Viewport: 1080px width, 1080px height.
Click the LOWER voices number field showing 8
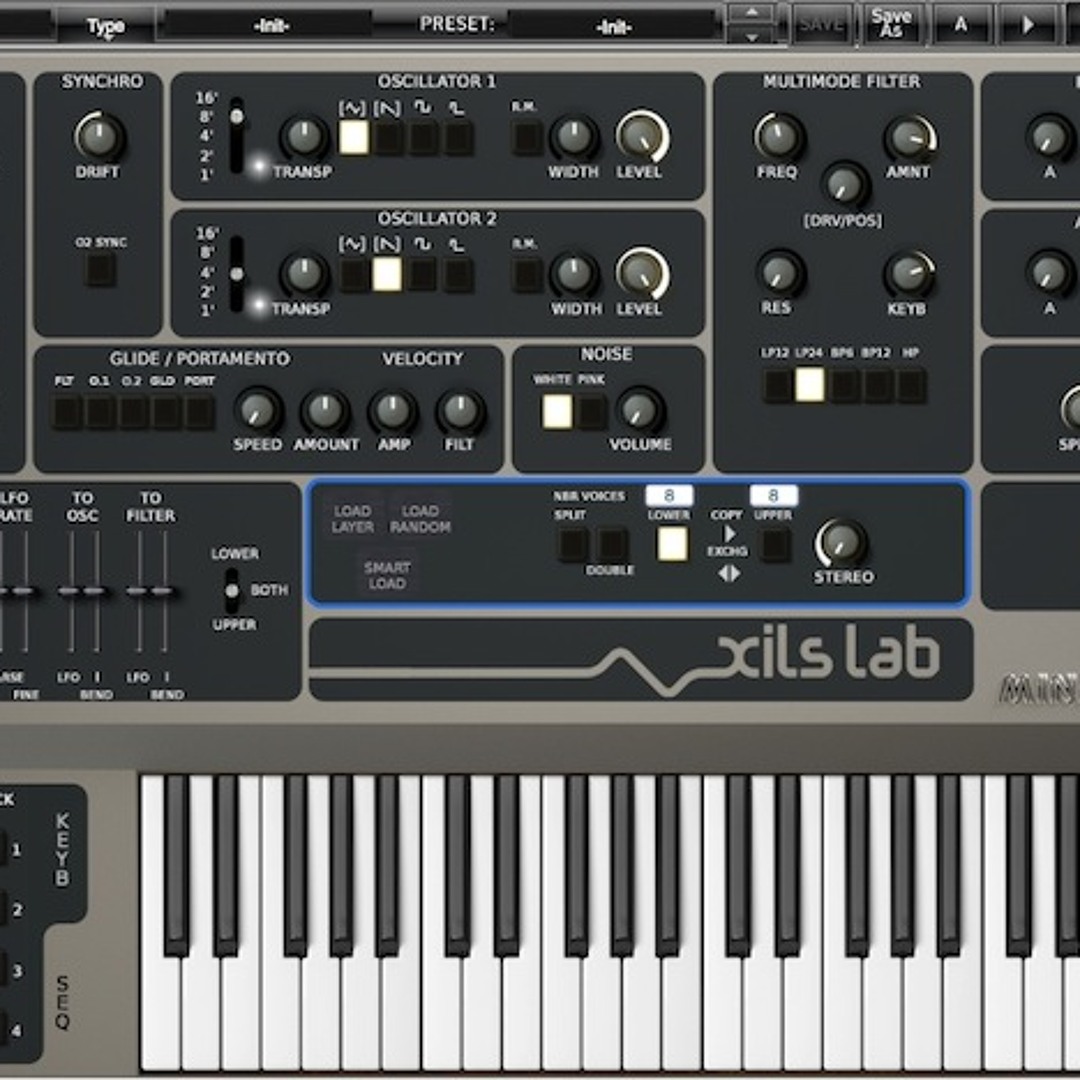(x=671, y=494)
